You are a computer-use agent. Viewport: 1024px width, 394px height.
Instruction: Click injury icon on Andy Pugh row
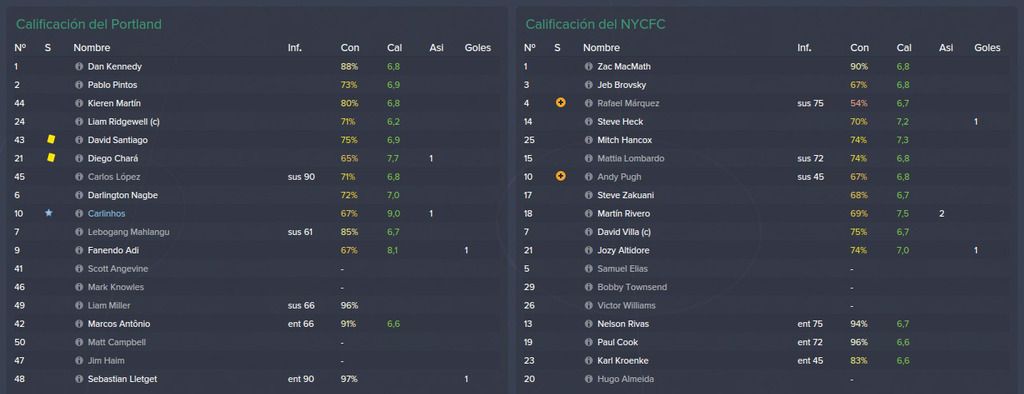[x=560, y=176]
